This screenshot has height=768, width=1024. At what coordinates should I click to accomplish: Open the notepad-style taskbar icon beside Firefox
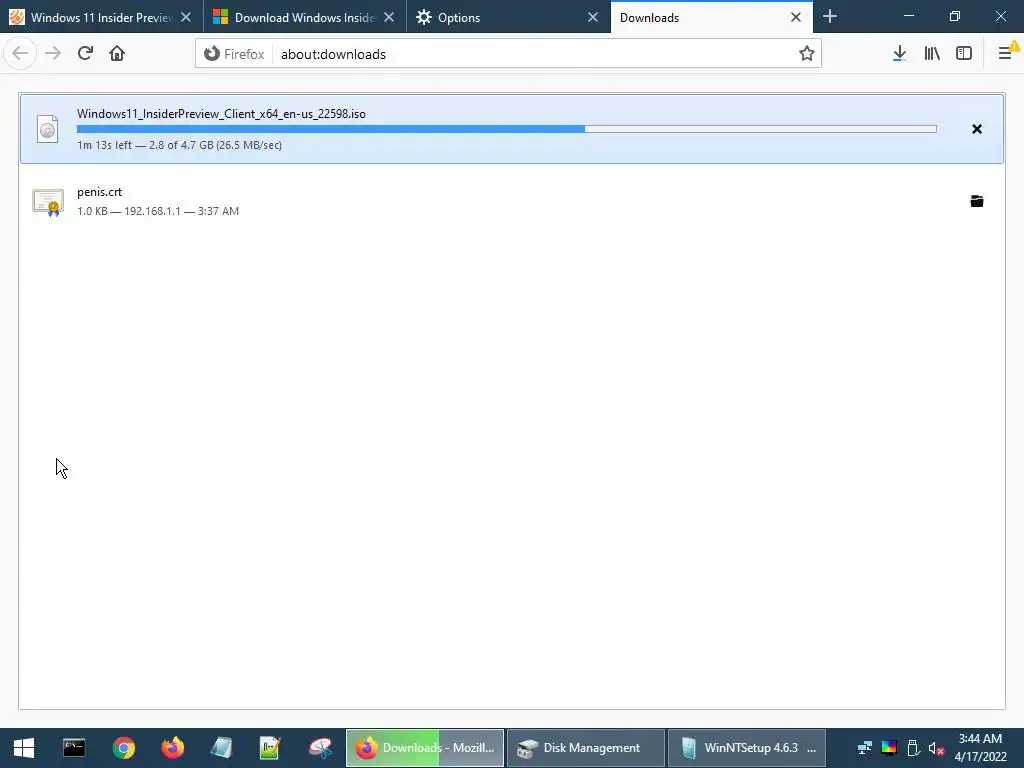pyautogui.click(x=221, y=748)
